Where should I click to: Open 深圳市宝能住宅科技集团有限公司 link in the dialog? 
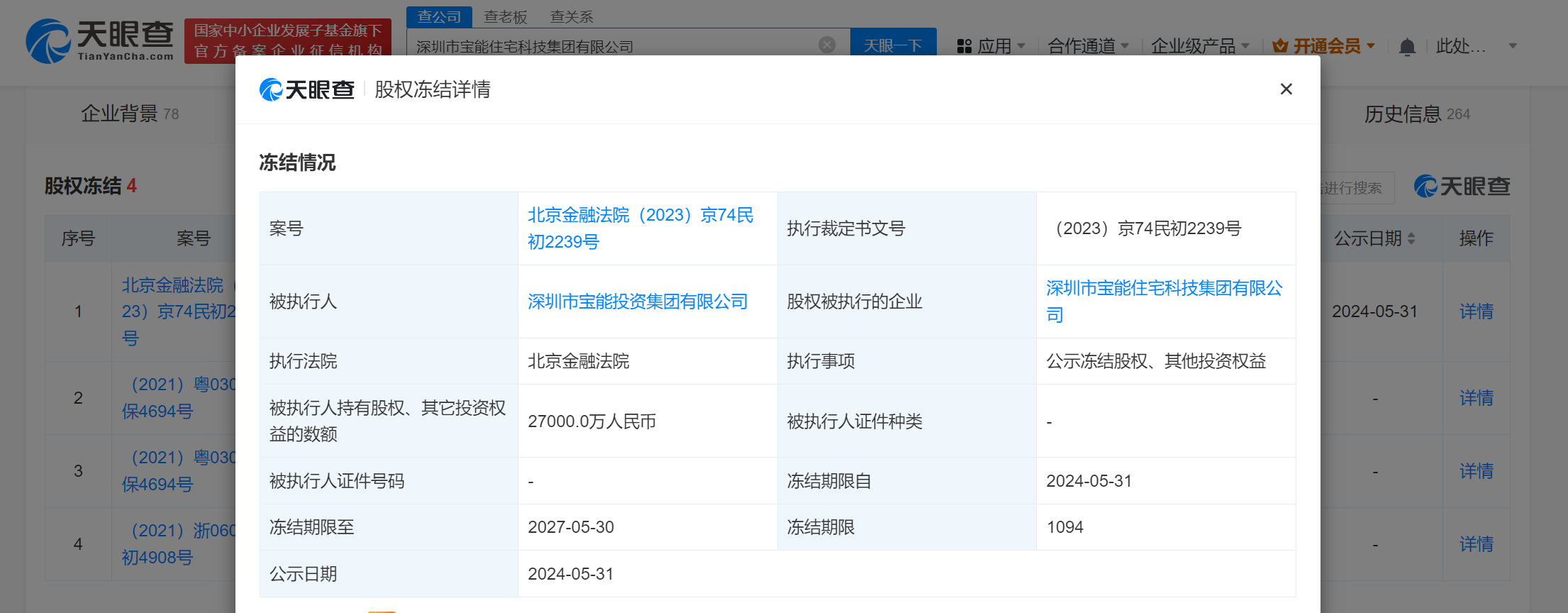coord(1164,301)
